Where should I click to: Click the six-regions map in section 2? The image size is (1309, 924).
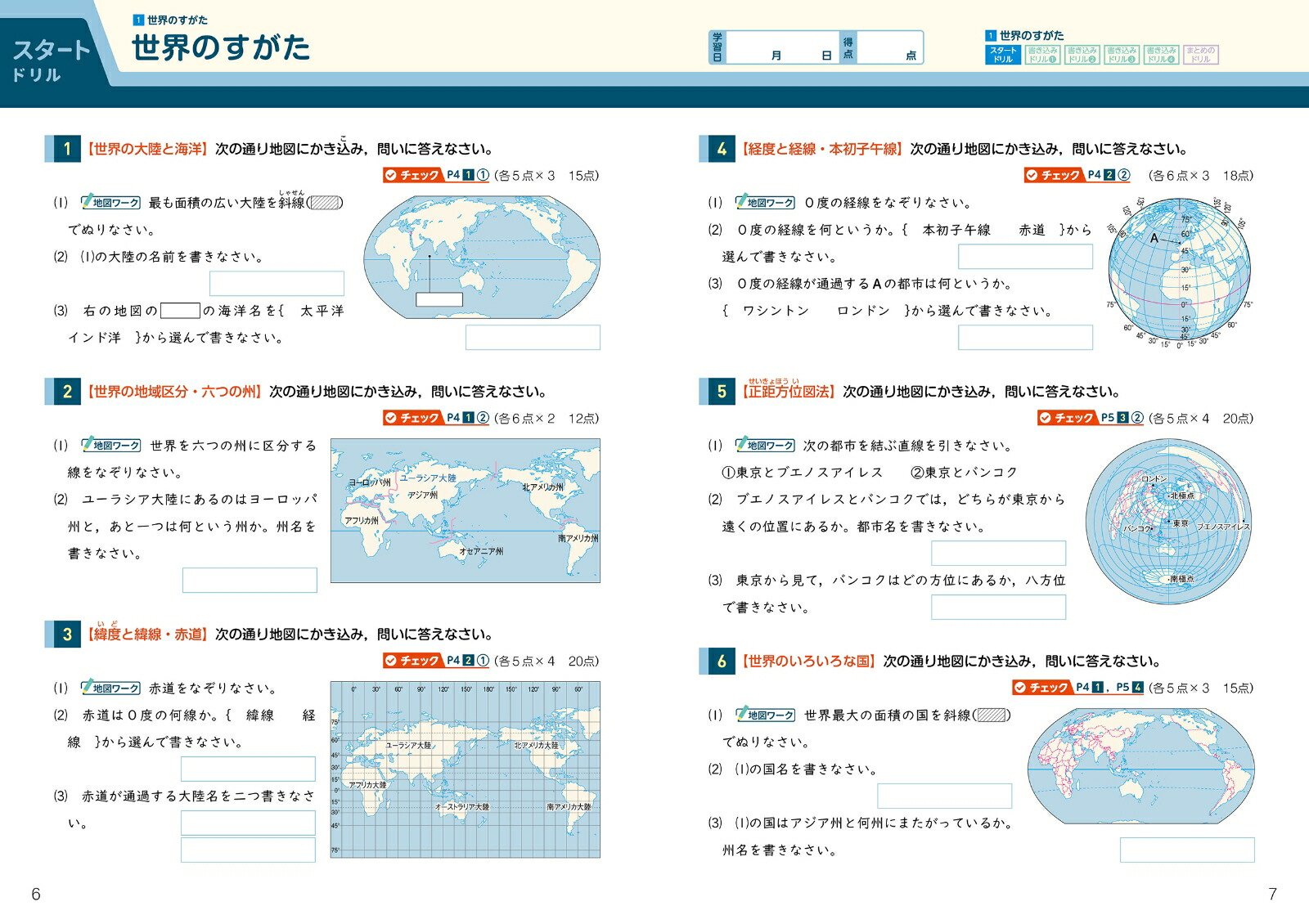tap(466, 510)
